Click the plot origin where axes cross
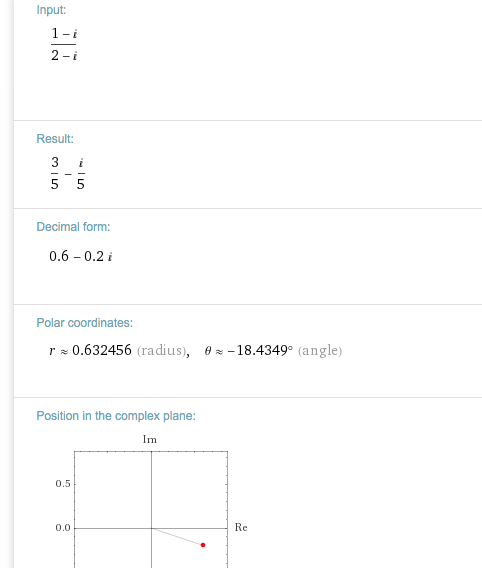Image resolution: width=482 pixels, height=568 pixels. (x=151, y=528)
